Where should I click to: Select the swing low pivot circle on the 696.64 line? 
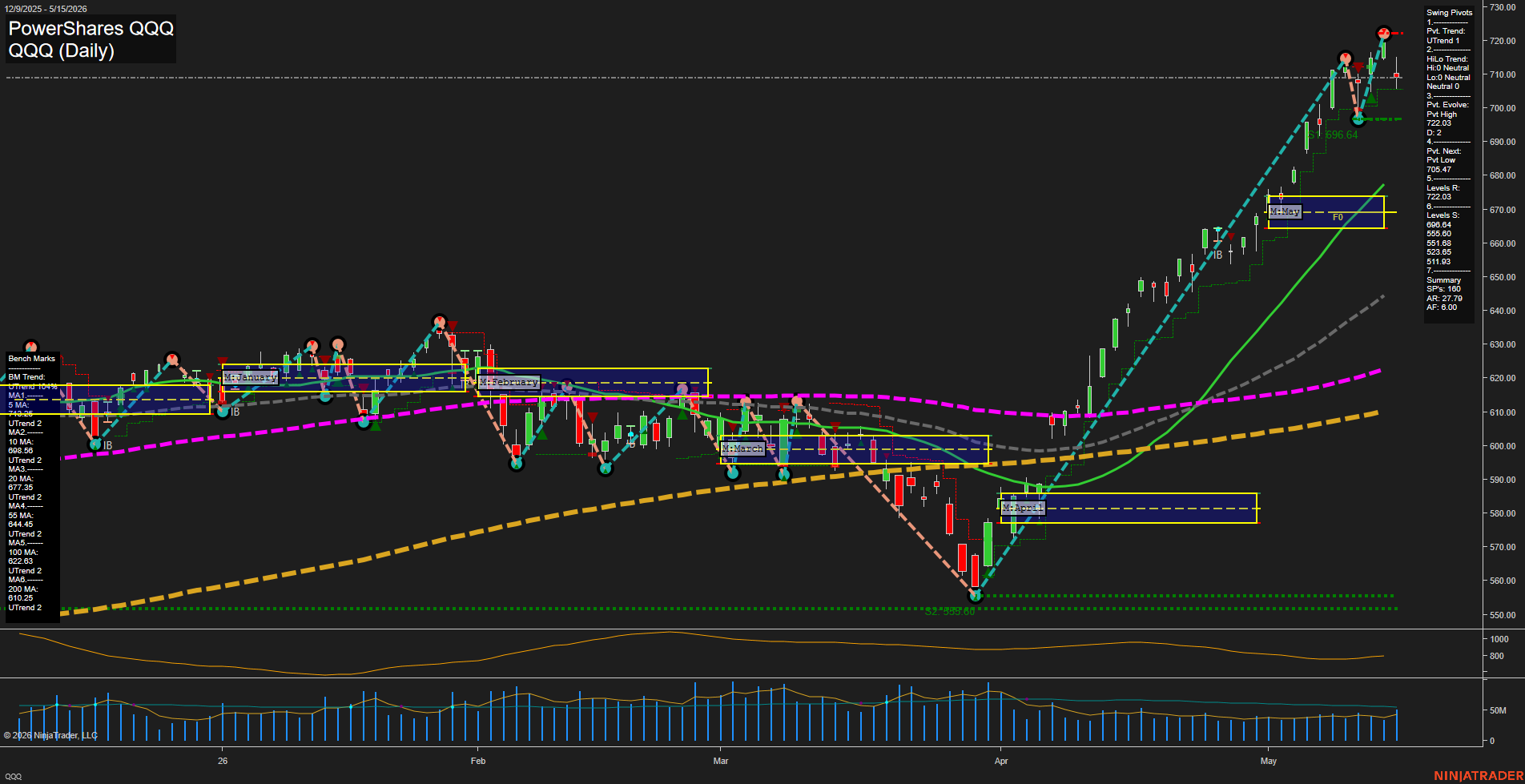[x=1358, y=119]
